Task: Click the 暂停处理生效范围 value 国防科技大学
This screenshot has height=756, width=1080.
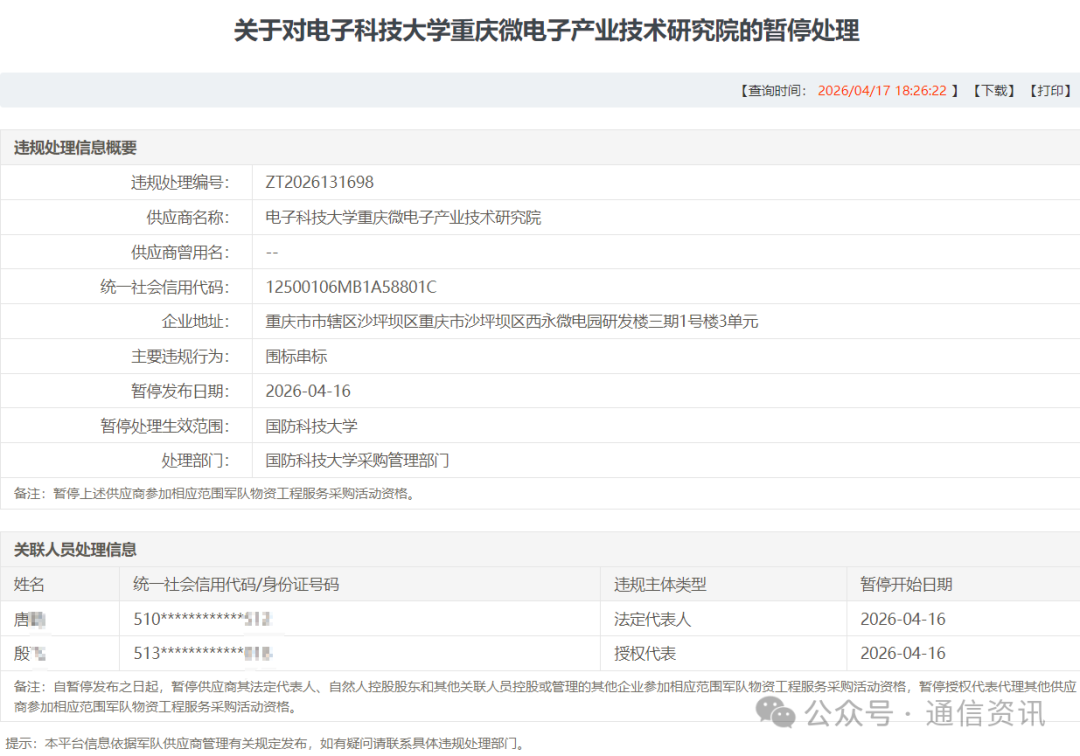Action: tap(311, 426)
